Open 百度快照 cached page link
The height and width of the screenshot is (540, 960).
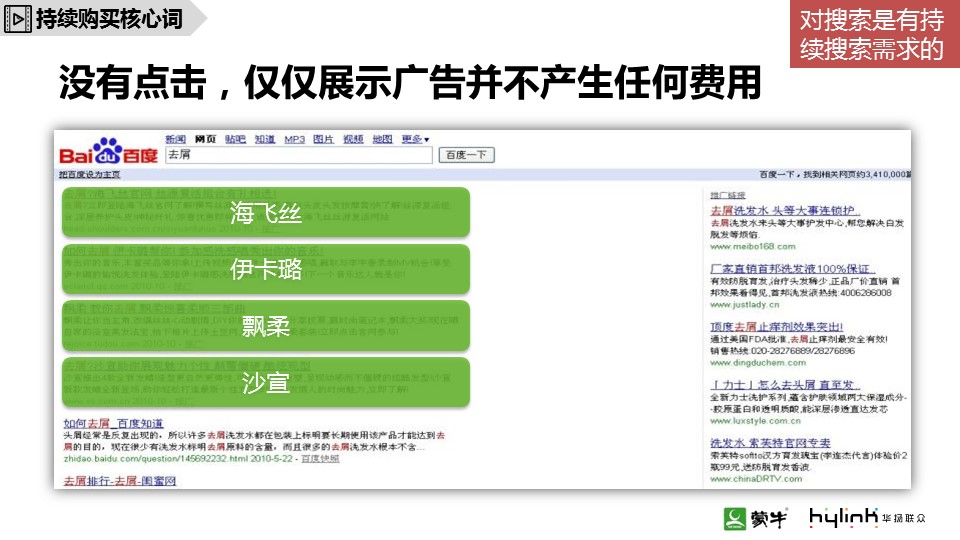tap(321, 458)
